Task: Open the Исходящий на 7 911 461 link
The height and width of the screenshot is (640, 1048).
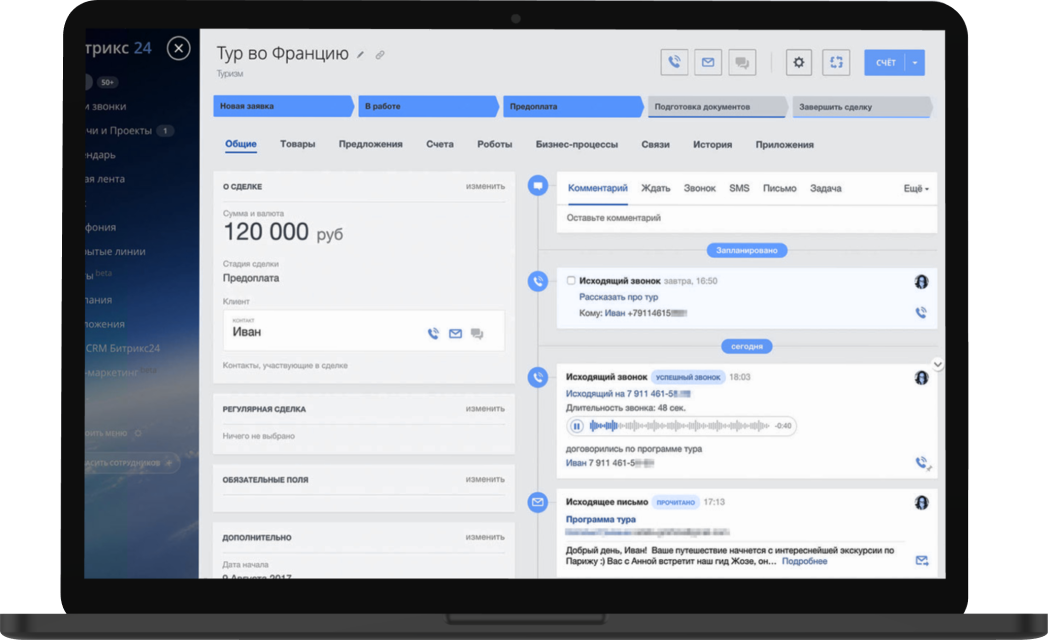Action: coord(628,393)
